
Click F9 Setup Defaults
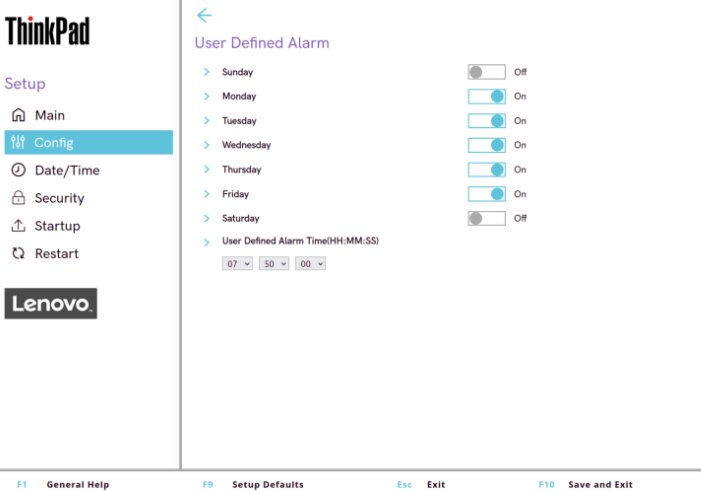[253, 484]
